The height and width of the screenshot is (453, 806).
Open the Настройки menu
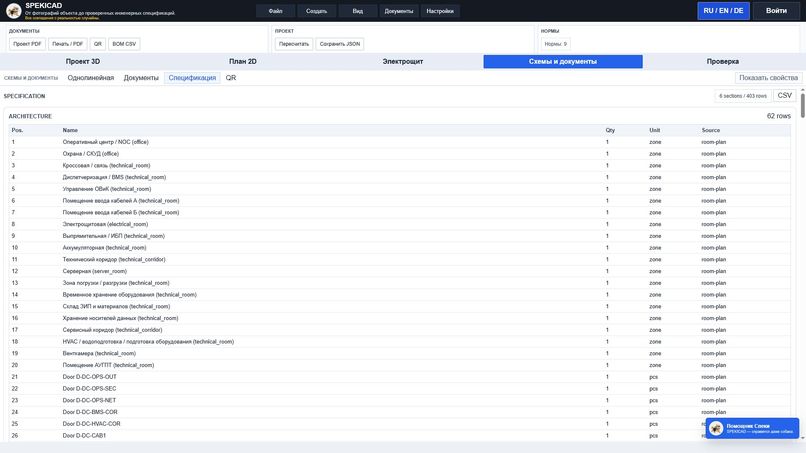440,11
